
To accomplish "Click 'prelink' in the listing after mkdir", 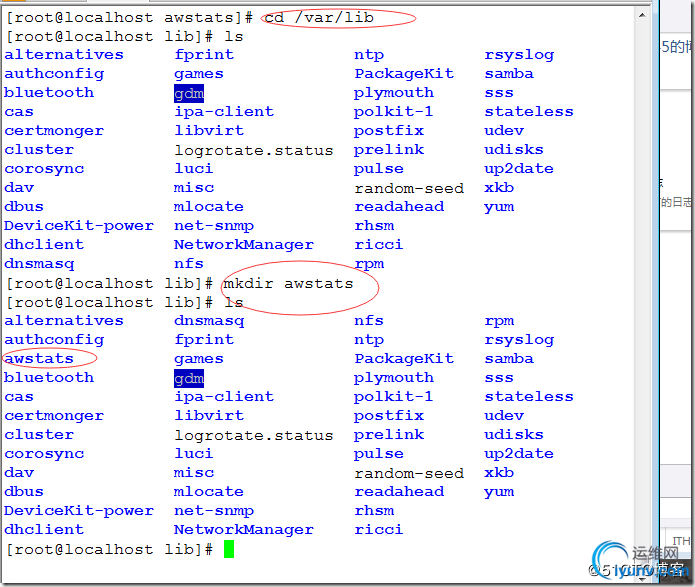I will point(389,435).
